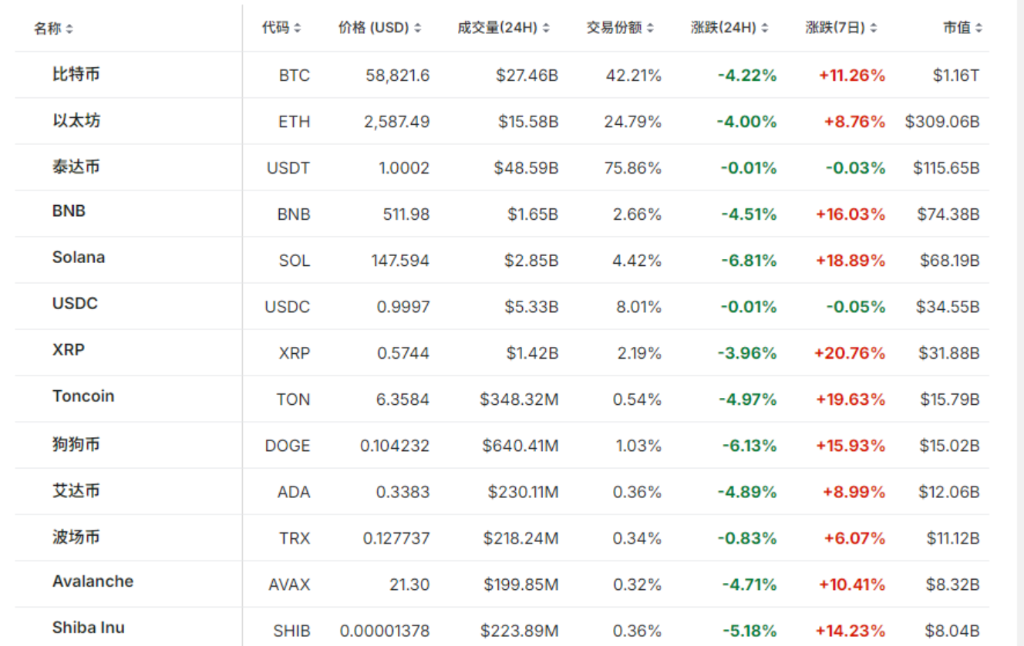Screen dimensions: 1024x646
Task: Select the SOL ticker code
Action: pyautogui.click(x=295, y=261)
